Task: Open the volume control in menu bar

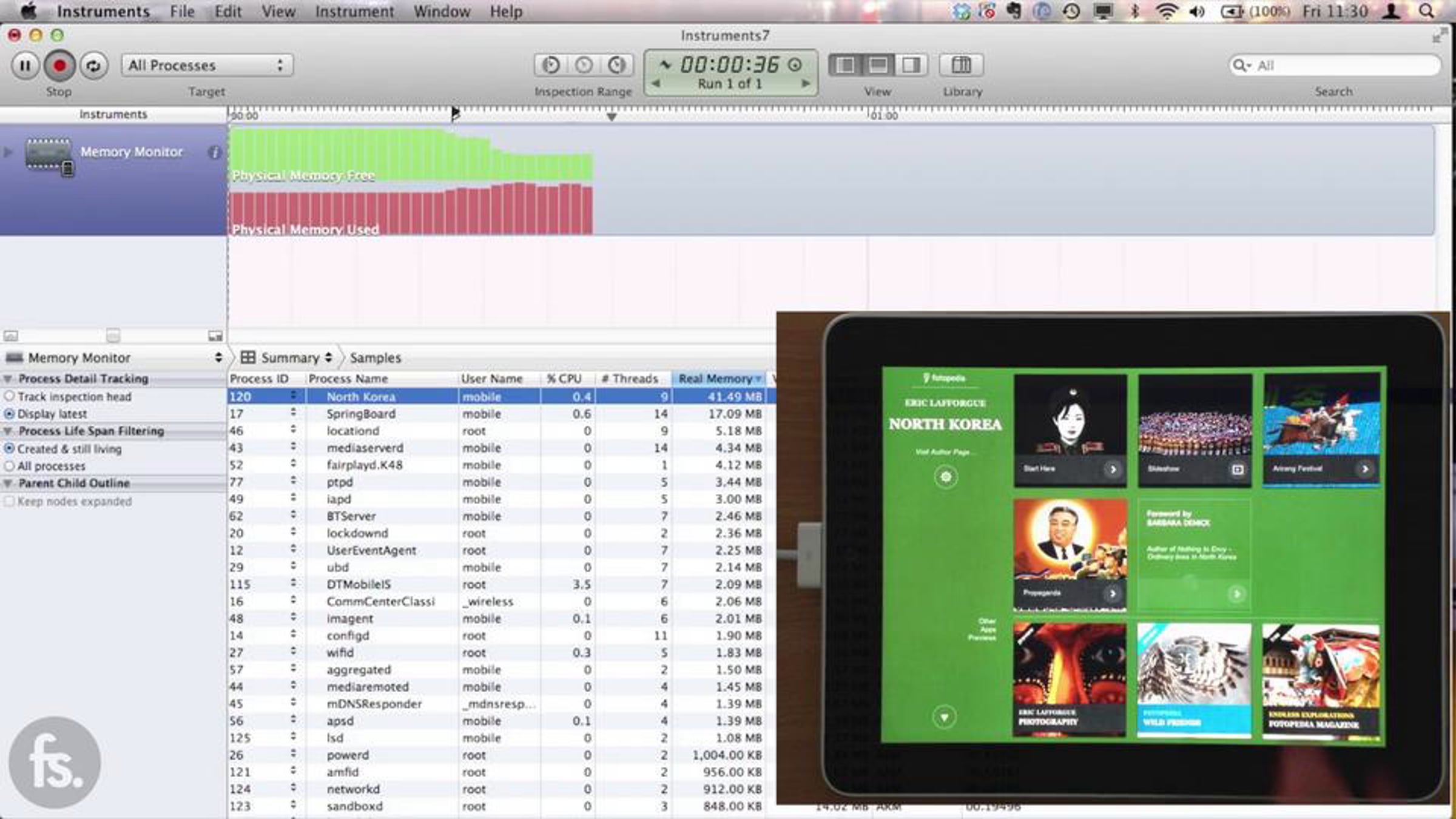Action: [x=1197, y=11]
